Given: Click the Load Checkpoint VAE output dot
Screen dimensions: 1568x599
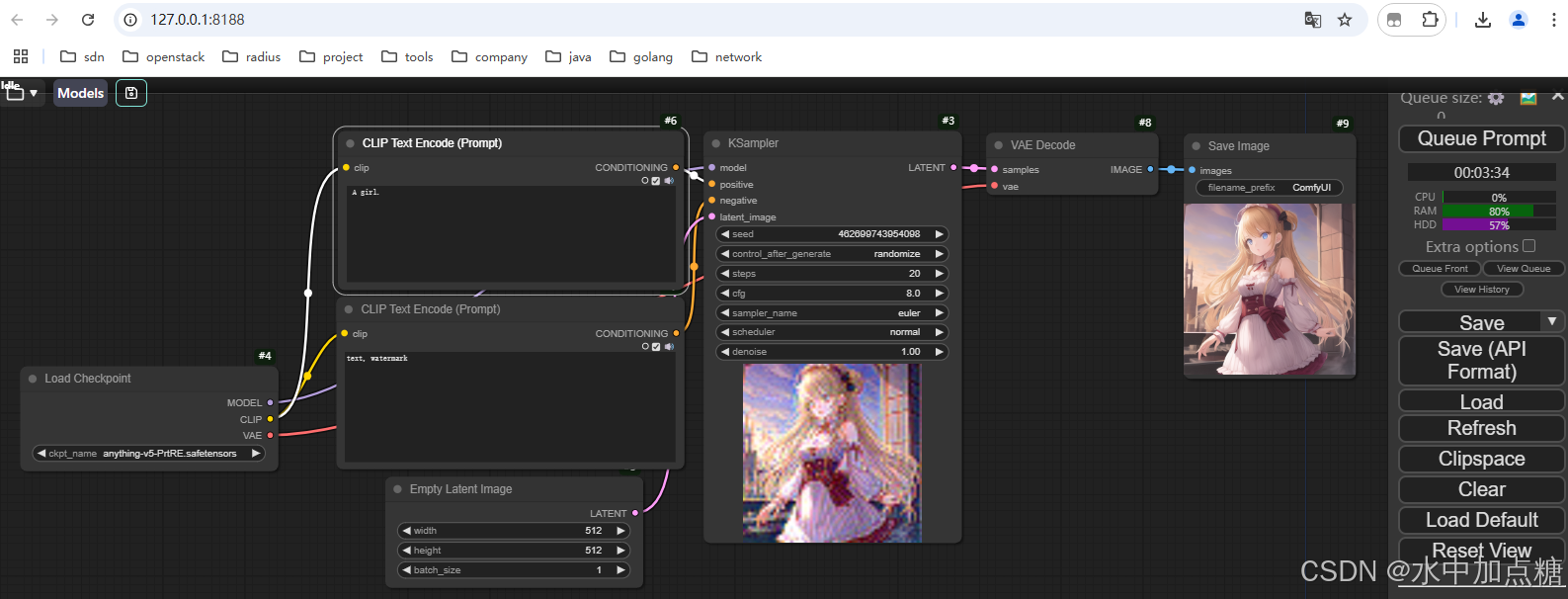Looking at the screenshot, I should pyautogui.click(x=270, y=436).
